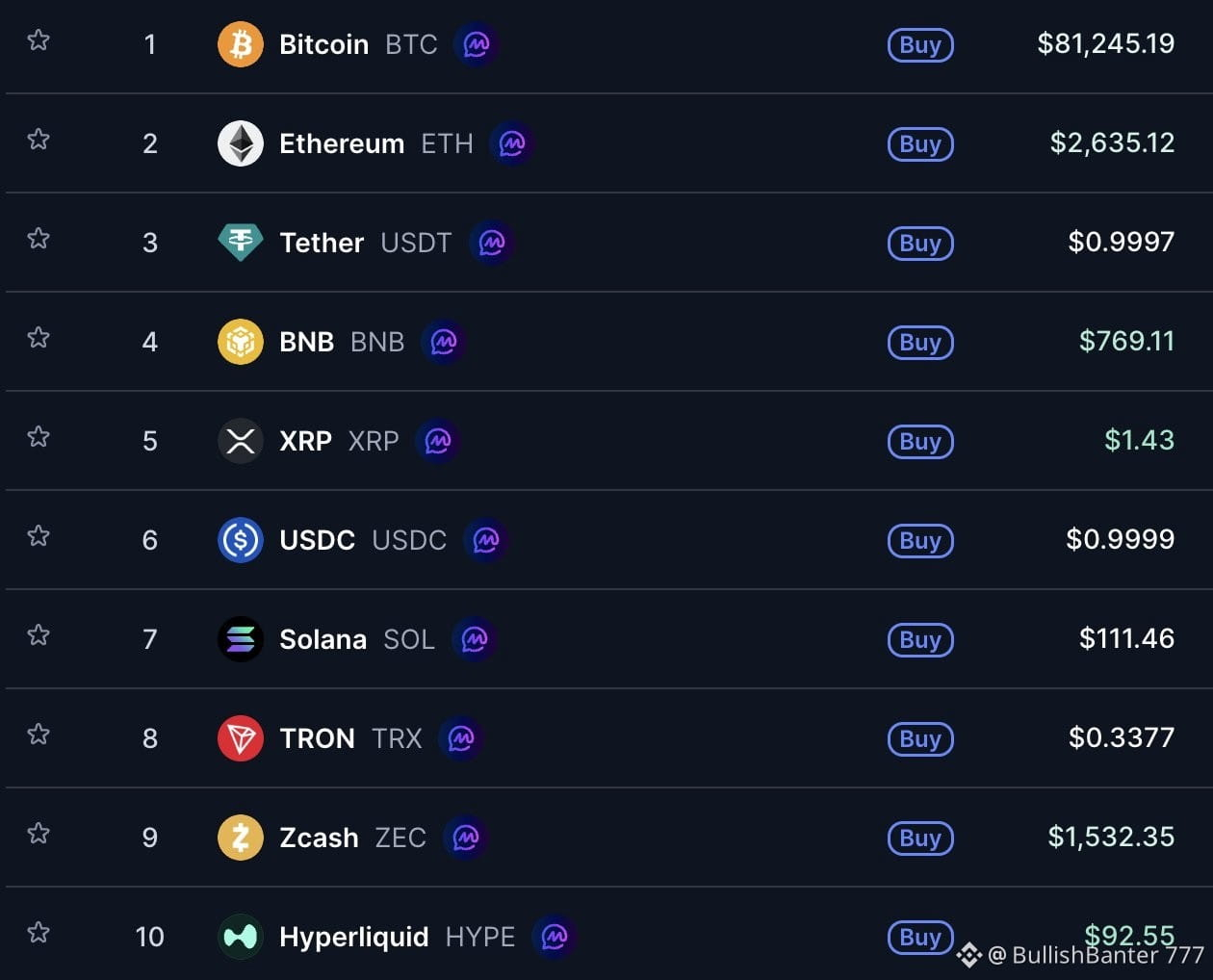This screenshot has width=1213, height=980.
Task: Click the Buy button for Bitcoin
Action: point(920,45)
